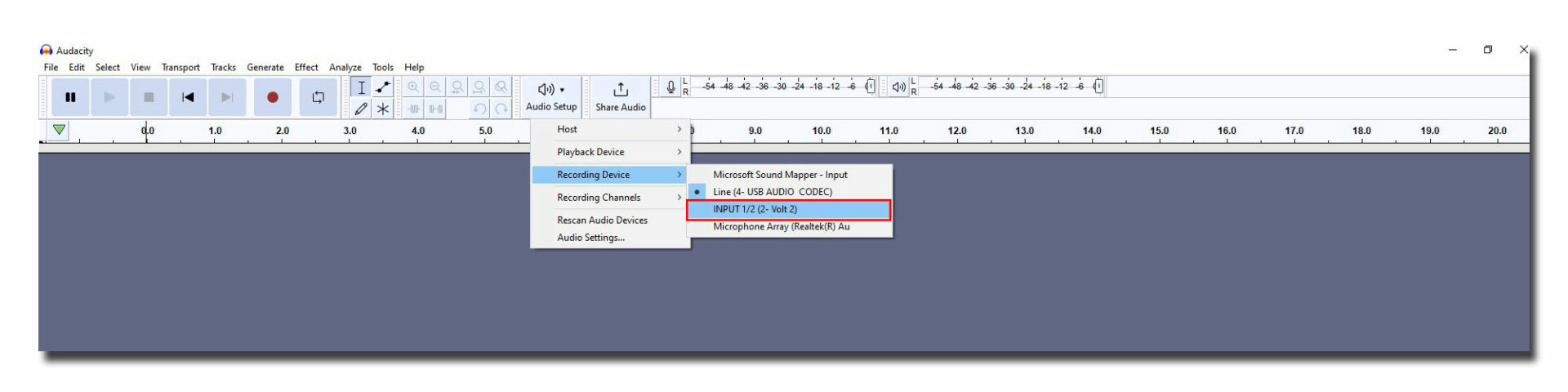Viewport: 1568px width, 392px height.
Task: Click the Audacity headphones app icon
Action: tap(46, 50)
